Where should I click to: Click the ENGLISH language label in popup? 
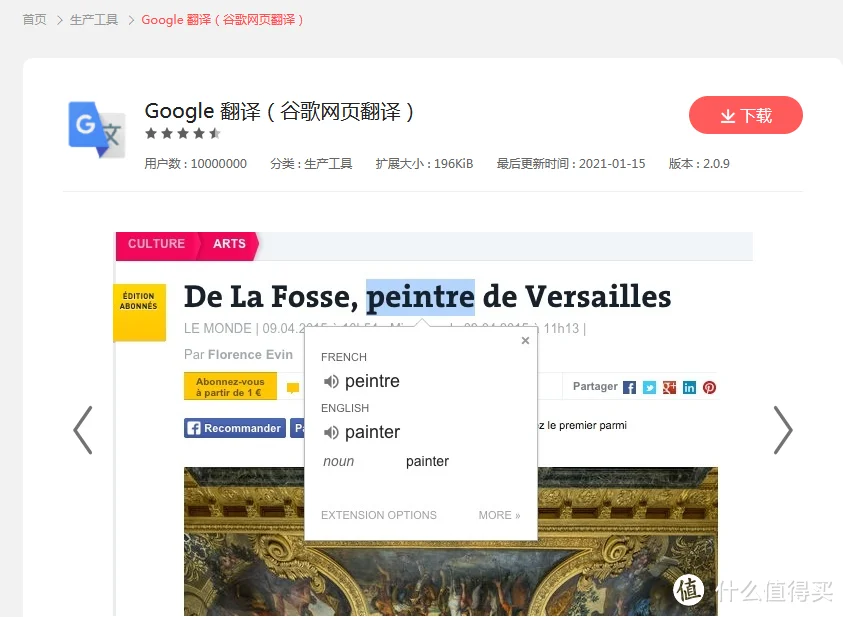345,408
